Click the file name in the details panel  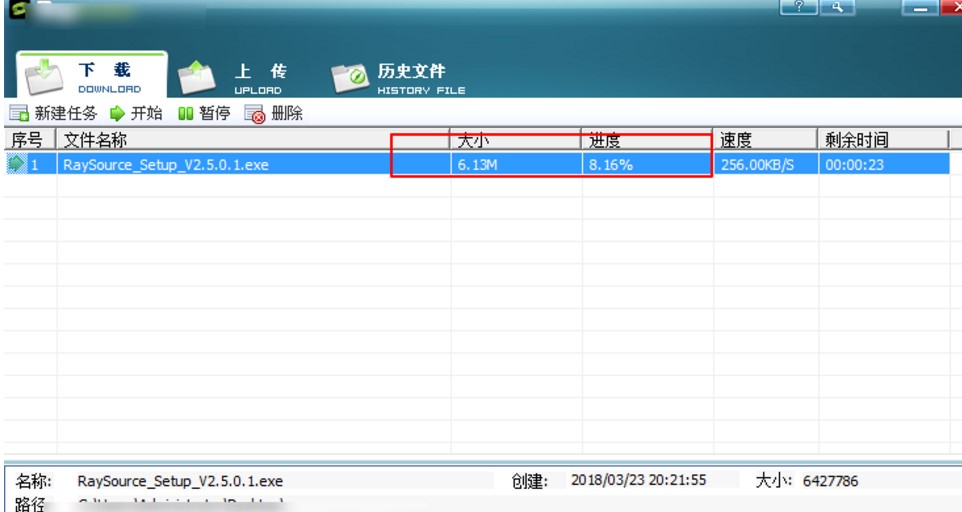(180, 481)
